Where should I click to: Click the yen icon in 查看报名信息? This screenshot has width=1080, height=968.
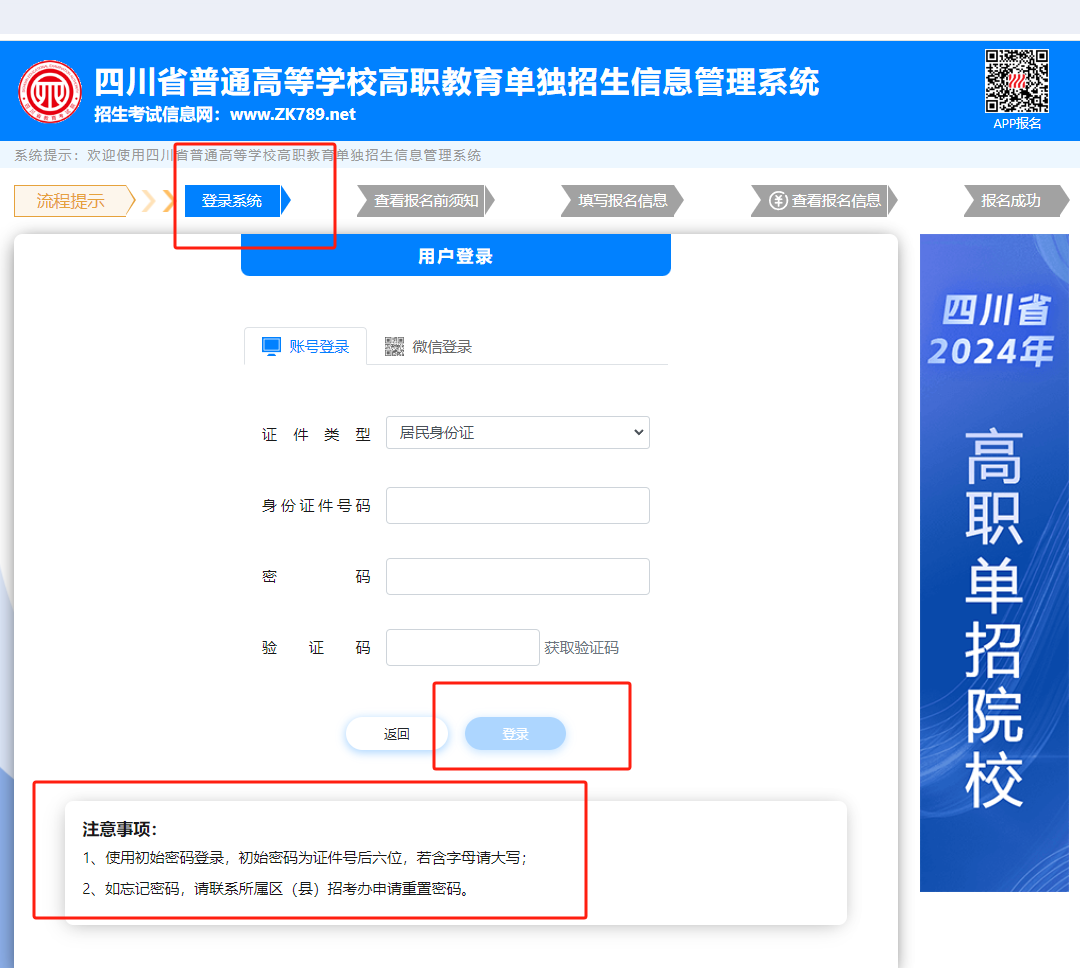coord(778,200)
